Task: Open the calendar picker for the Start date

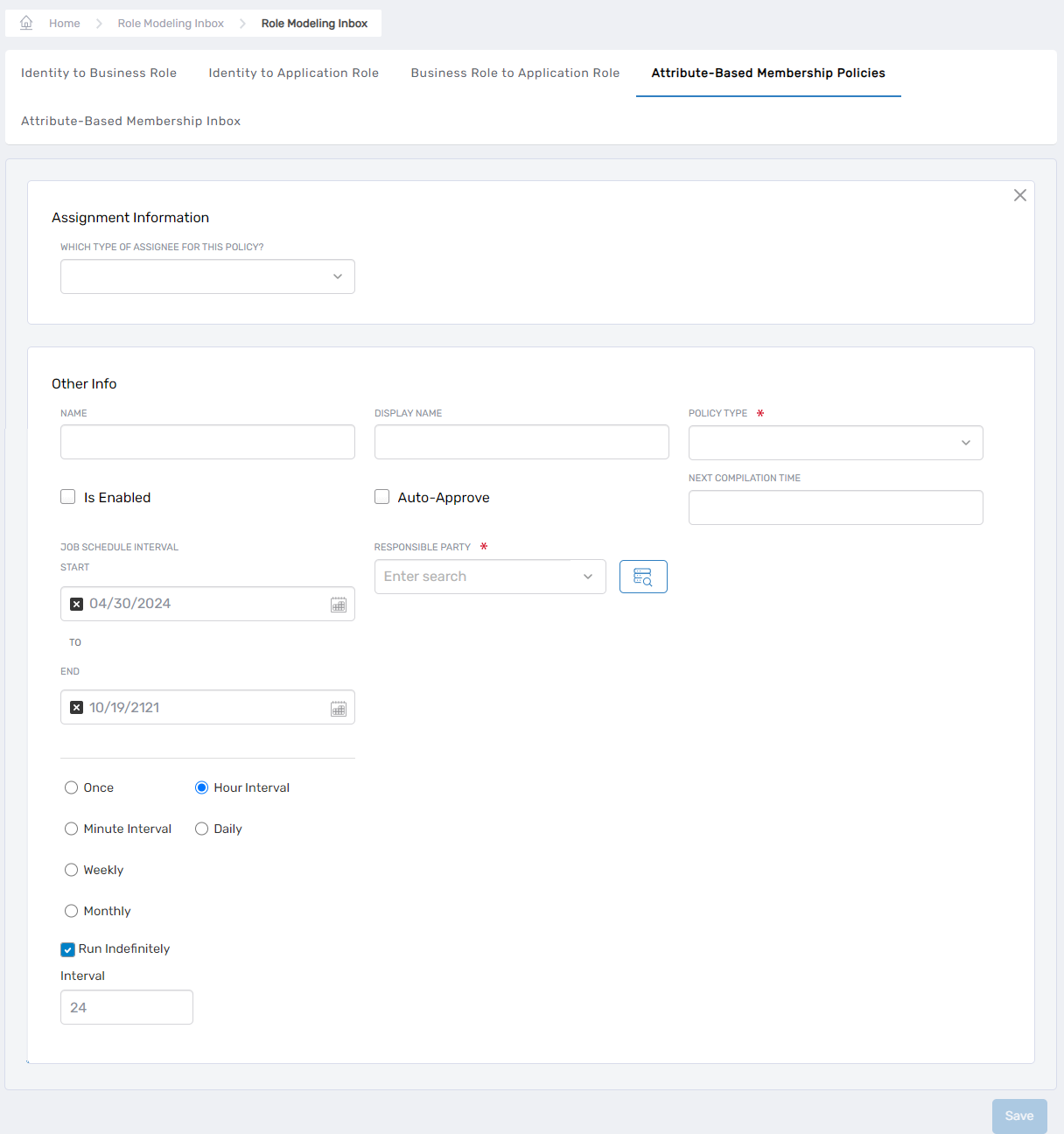Action: (x=339, y=604)
